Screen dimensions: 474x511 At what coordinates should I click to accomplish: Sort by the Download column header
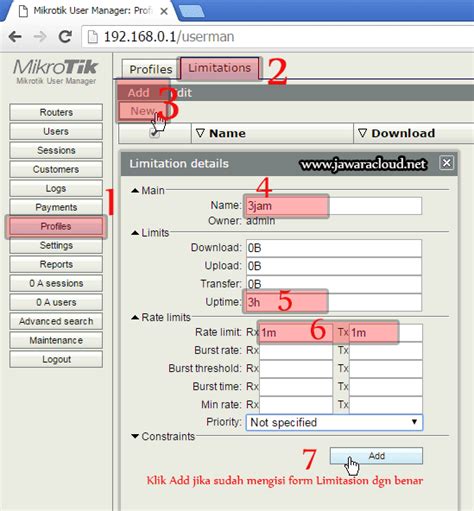click(x=413, y=133)
